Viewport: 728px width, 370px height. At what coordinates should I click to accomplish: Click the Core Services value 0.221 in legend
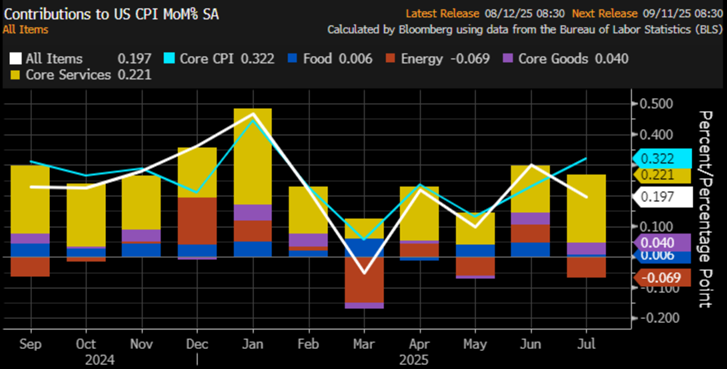point(135,75)
